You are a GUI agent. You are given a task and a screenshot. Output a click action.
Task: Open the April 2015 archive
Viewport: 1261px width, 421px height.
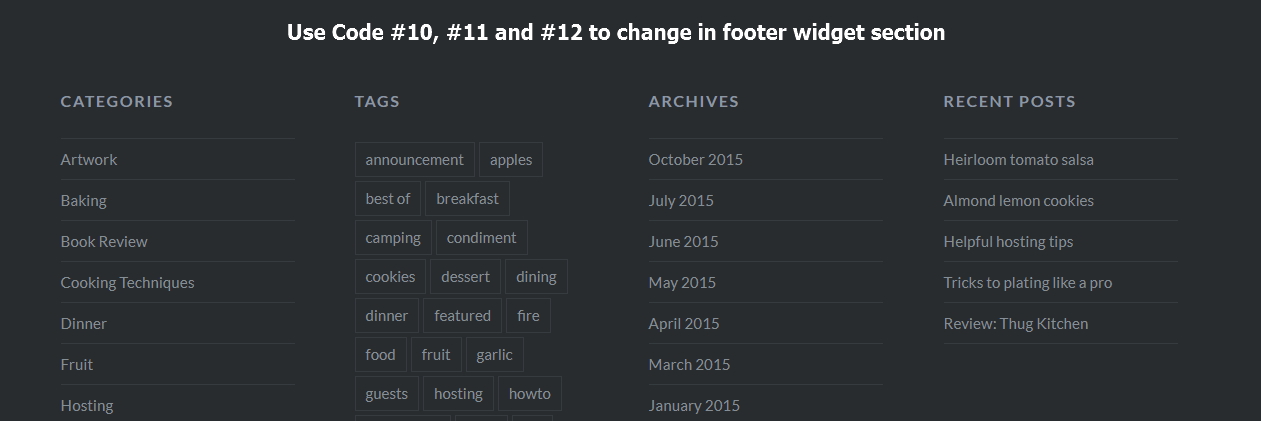683,323
